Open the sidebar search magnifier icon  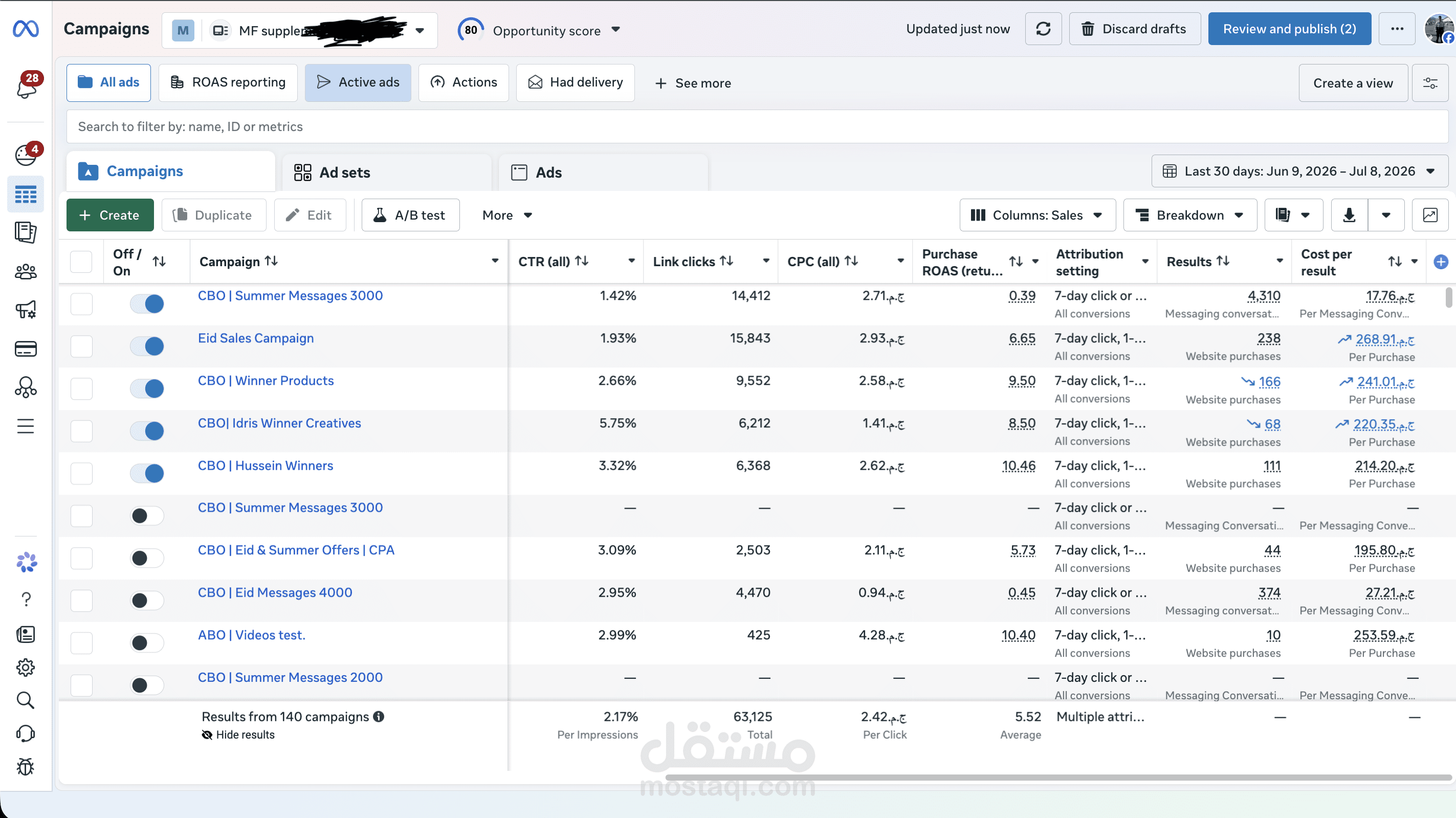tap(26, 700)
